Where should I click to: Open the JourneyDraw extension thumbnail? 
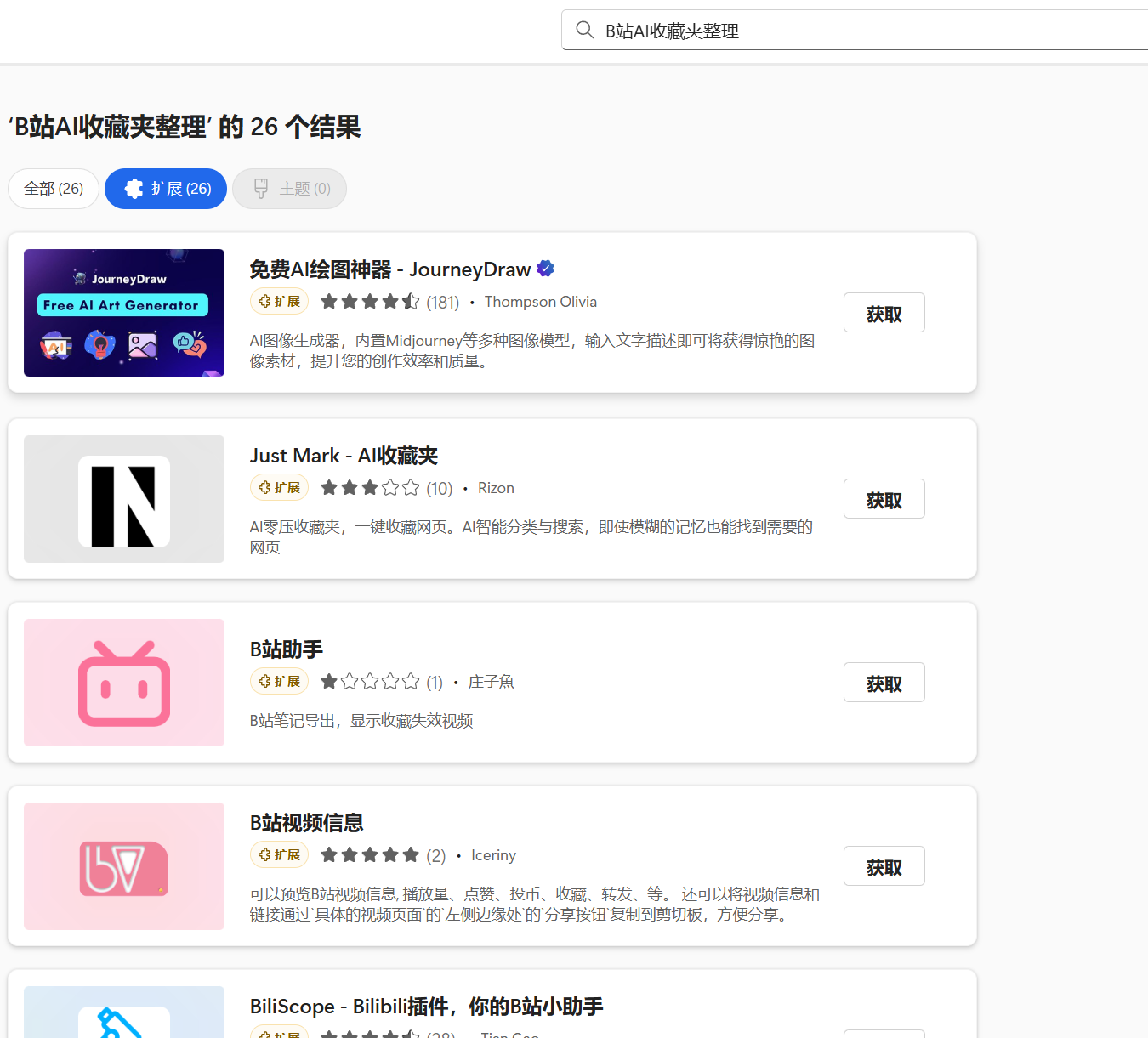(124, 313)
